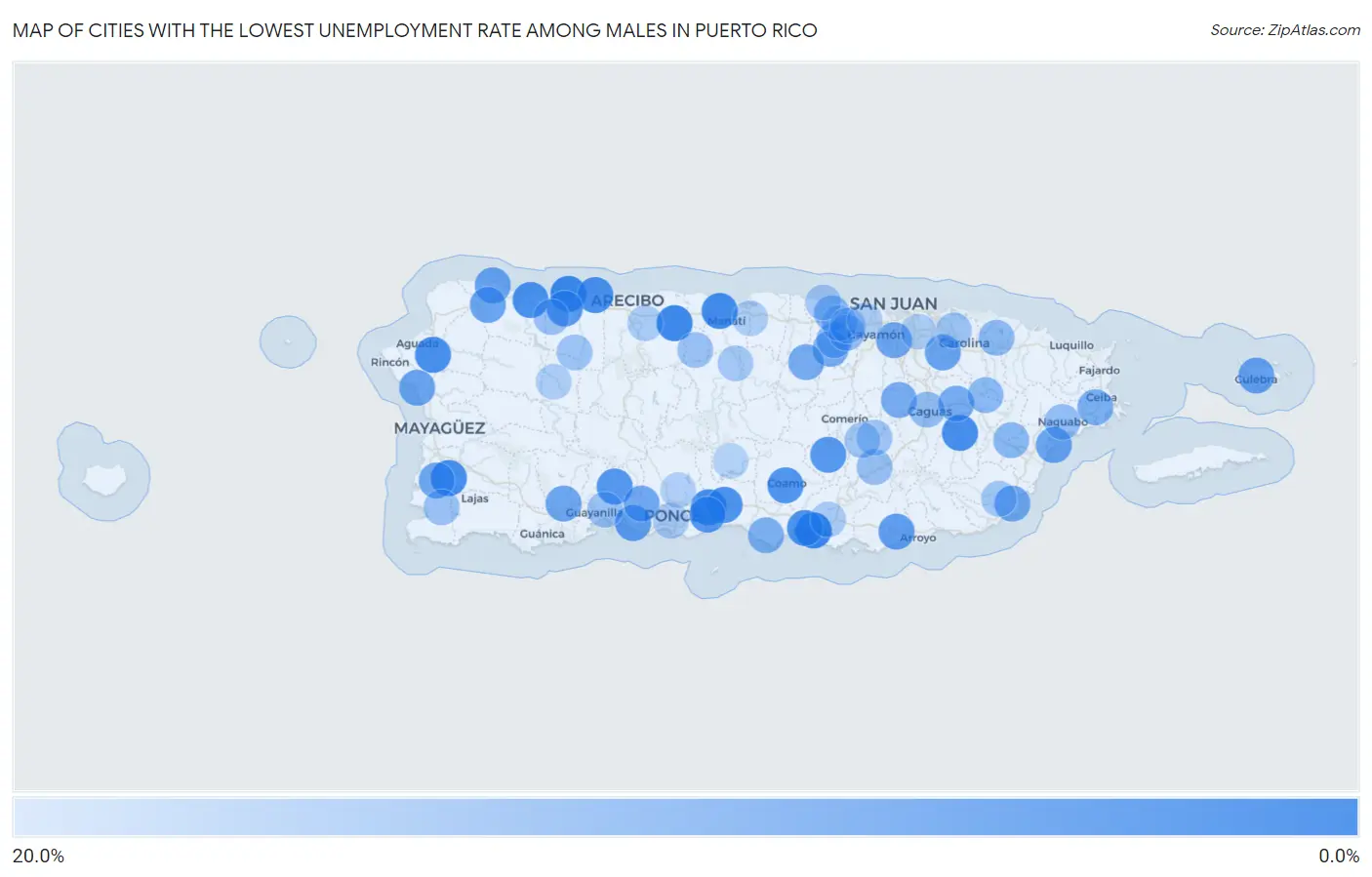Click the Coamo bubble marker

pos(786,485)
